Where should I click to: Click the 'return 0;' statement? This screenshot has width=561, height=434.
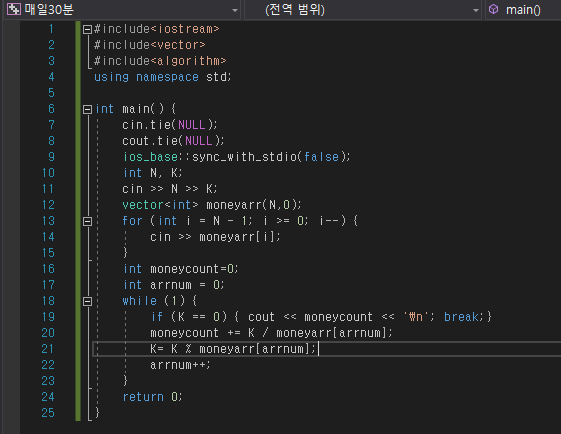coord(152,397)
